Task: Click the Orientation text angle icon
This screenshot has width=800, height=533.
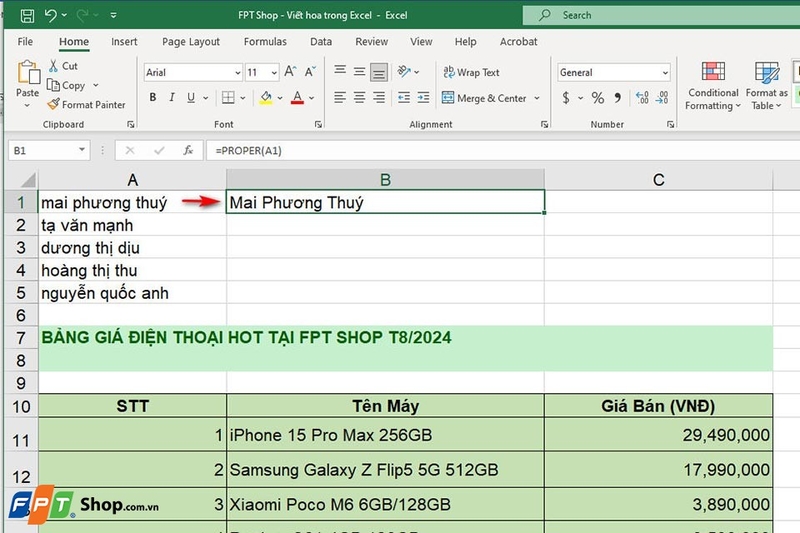Action: point(404,71)
